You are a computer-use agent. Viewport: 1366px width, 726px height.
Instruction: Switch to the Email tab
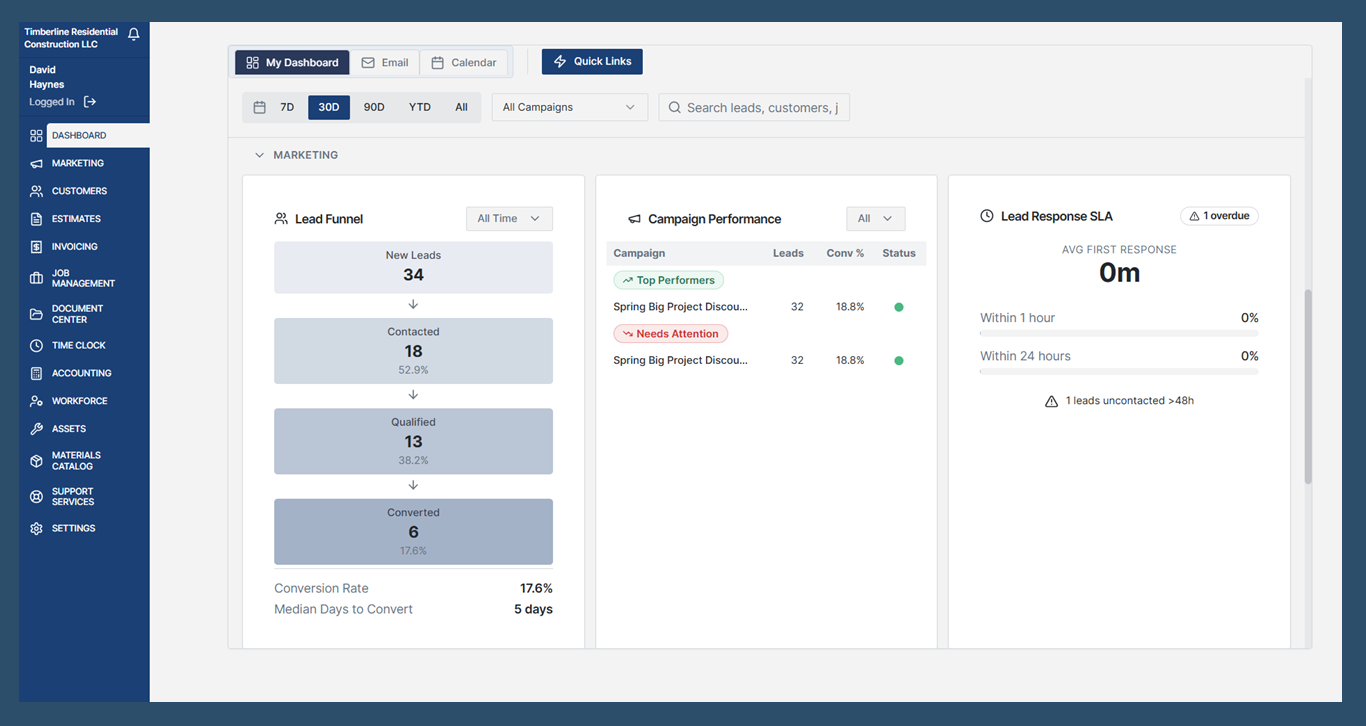[x=385, y=62]
